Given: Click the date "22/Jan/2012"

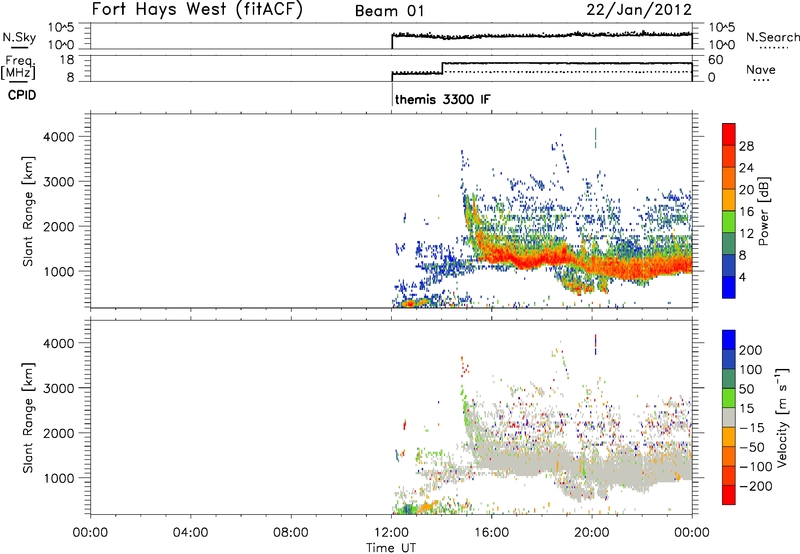Looking at the screenshot, I should coord(639,10).
